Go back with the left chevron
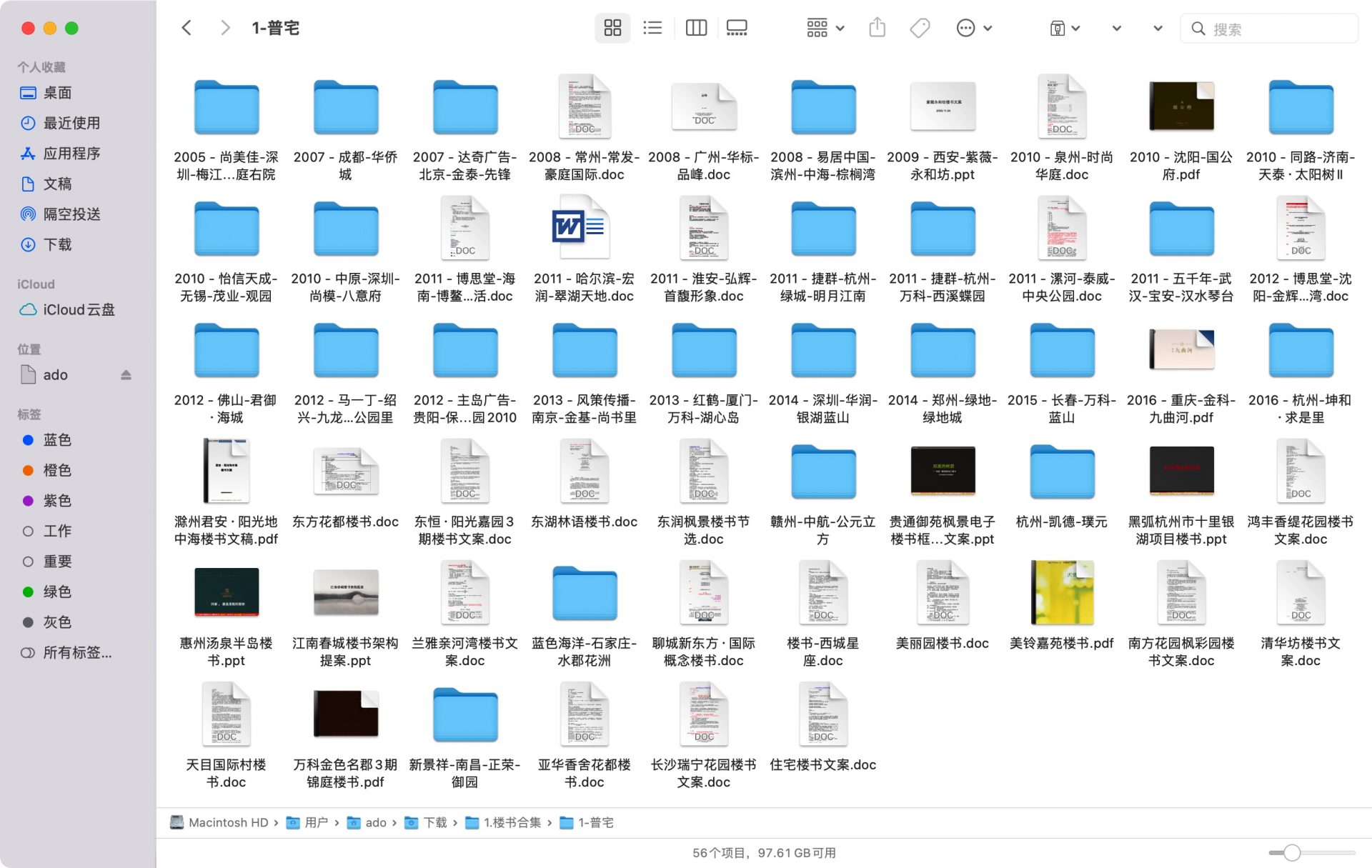 coord(187,29)
